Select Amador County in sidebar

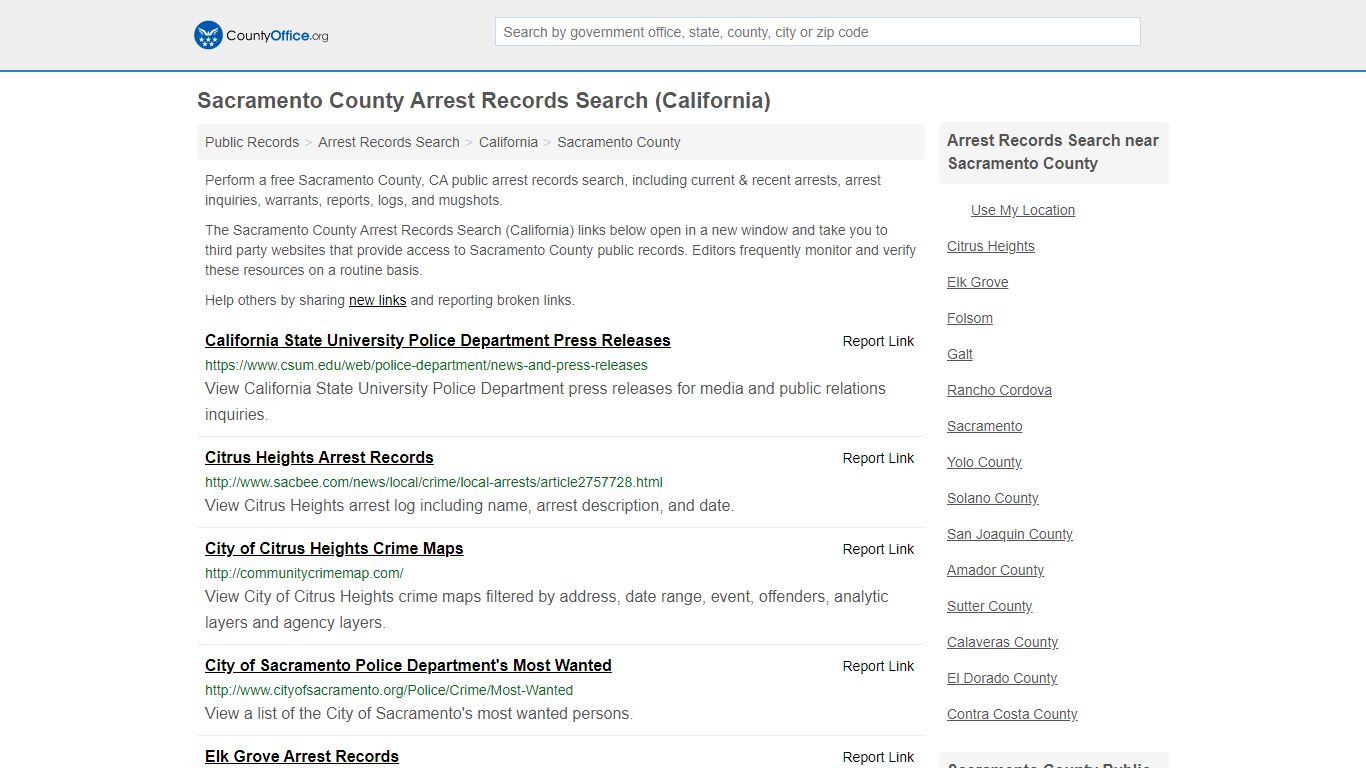(x=995, y=570)
